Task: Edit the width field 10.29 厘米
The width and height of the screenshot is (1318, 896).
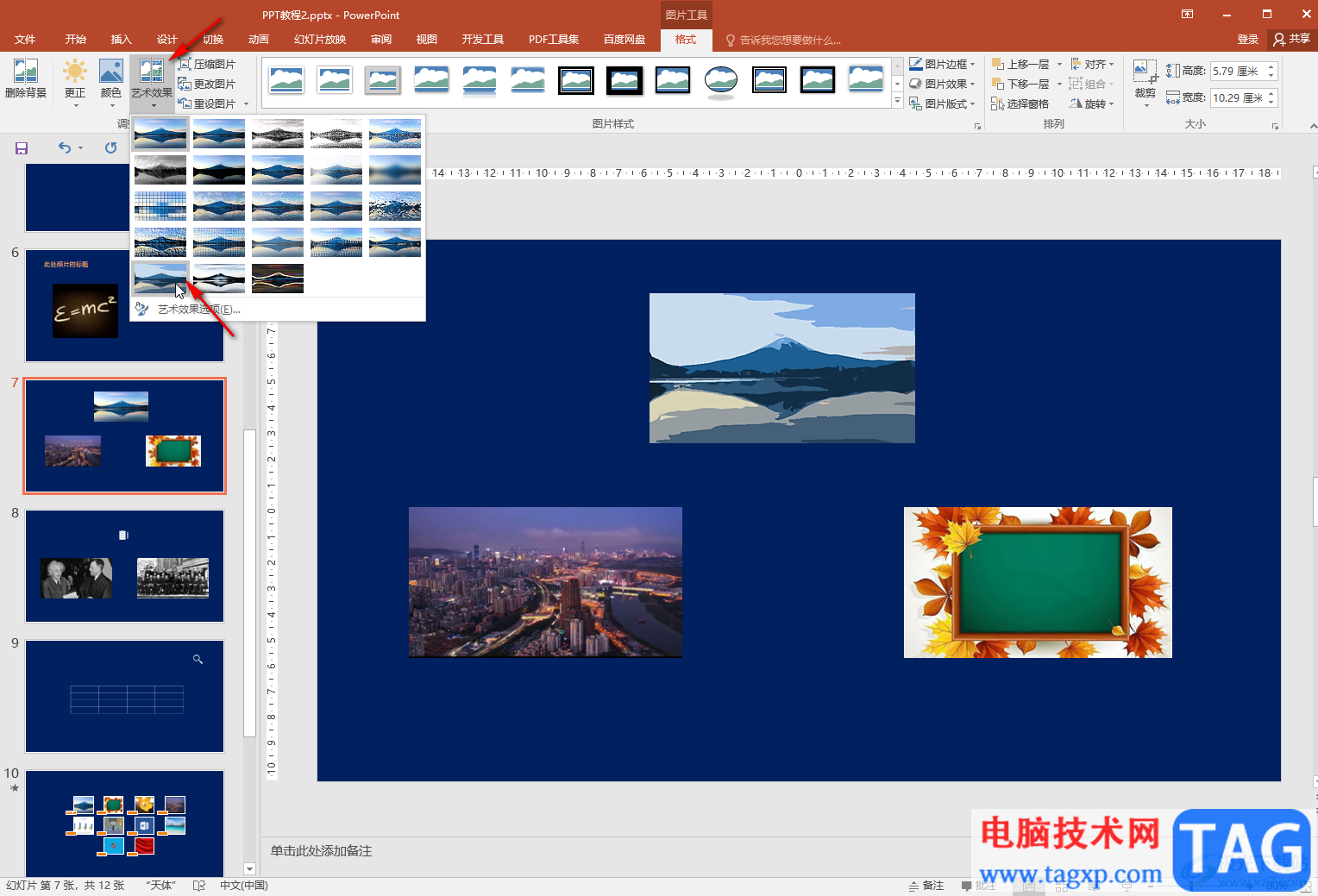Action: 1237,98
